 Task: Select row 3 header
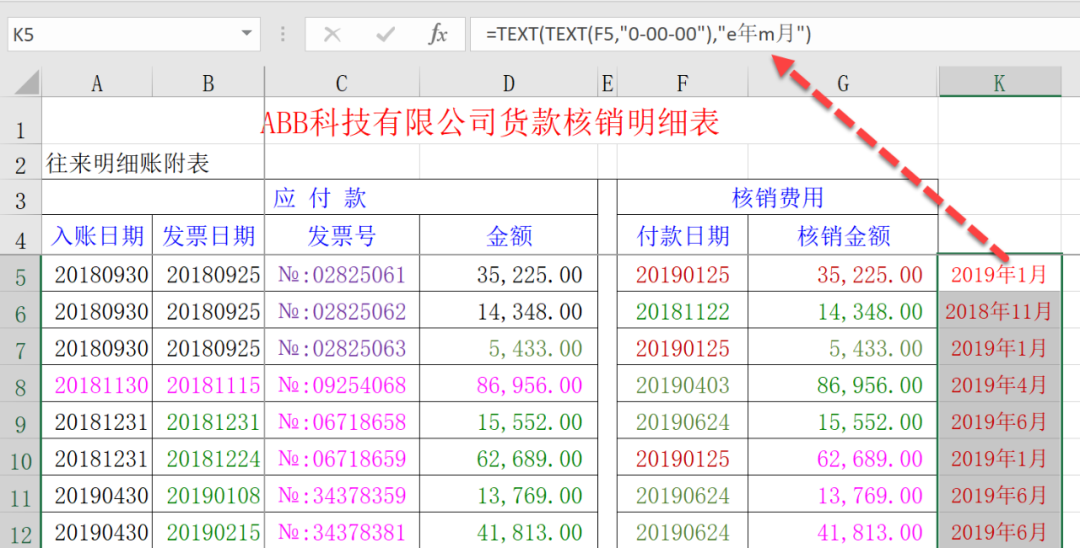tap(21, 198)
